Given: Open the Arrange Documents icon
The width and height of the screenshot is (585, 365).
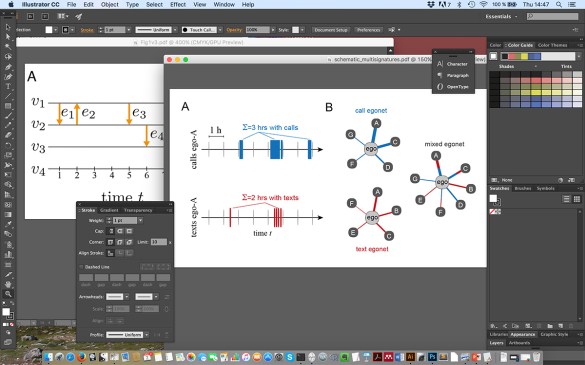Looking at the screenshot, I should pyautogui.click(x=63, y=16).
